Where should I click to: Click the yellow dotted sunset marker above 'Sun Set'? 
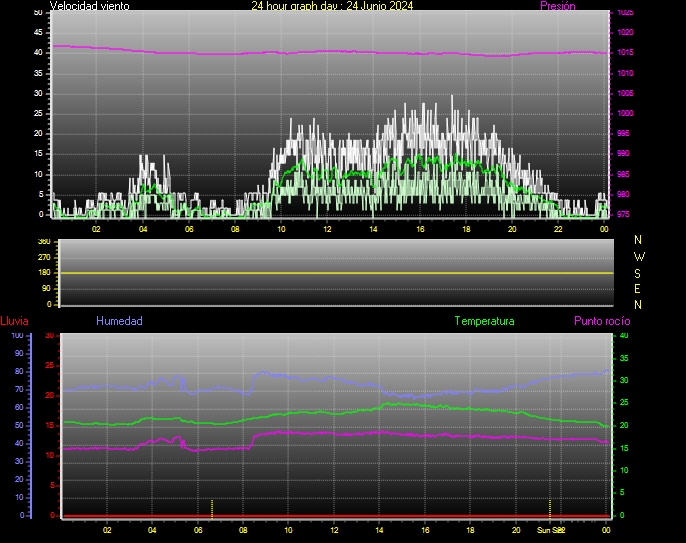[550, 508]
